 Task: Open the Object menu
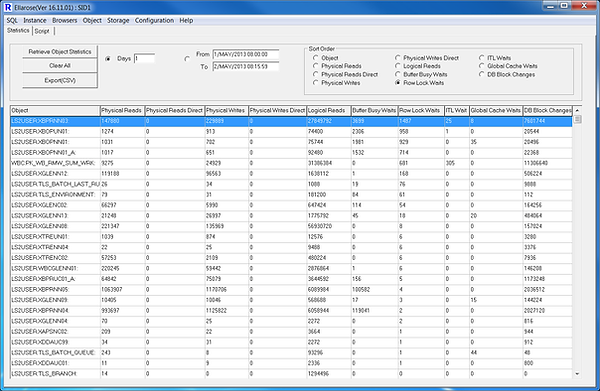click(x=92, y=20)
